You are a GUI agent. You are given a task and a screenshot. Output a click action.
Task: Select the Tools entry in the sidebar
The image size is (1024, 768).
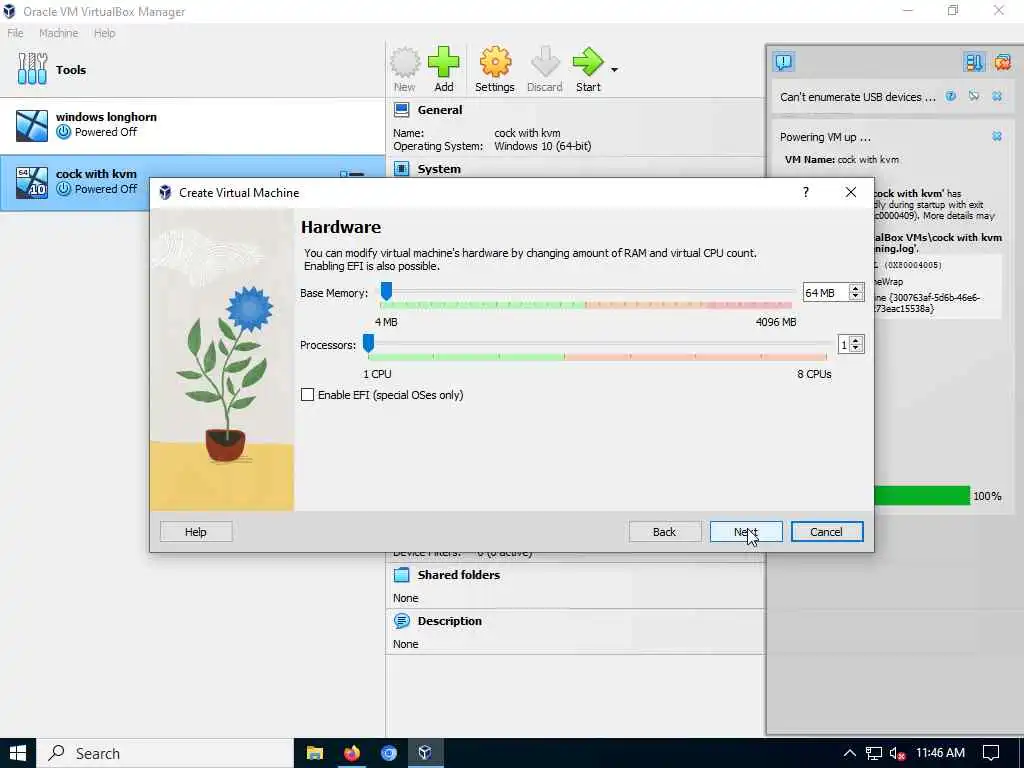tap(193, 69)
